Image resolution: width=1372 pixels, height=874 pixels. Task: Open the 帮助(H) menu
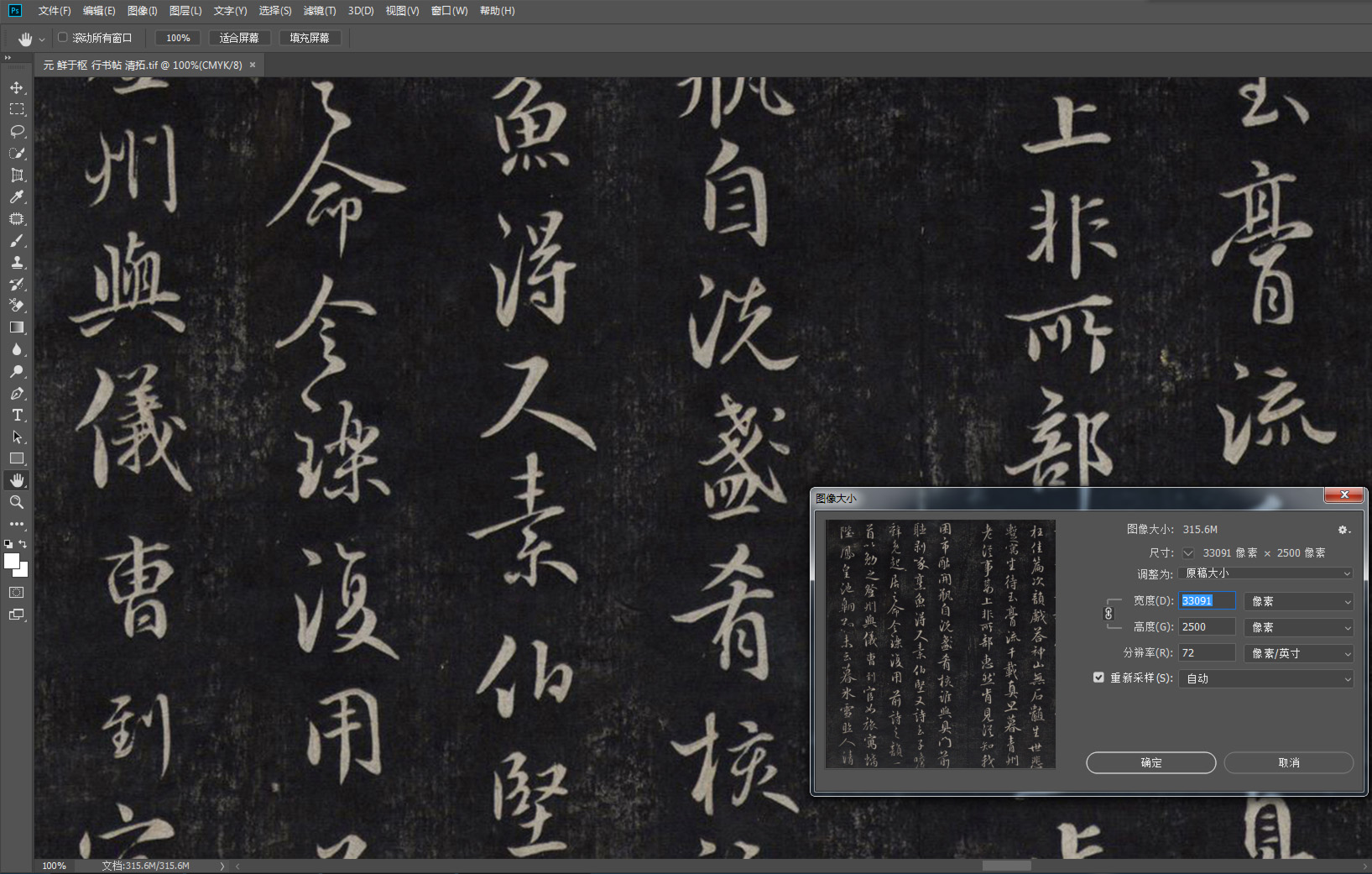click(x=497, y=11)
